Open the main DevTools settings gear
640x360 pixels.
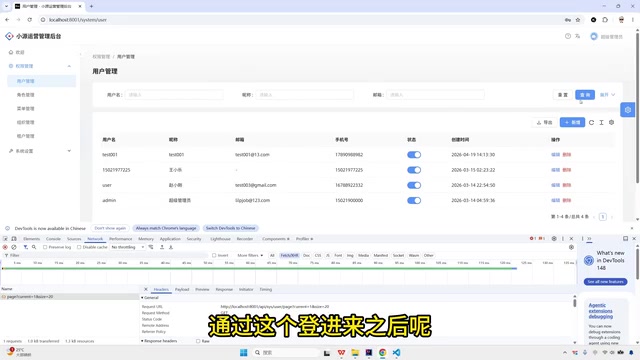coord(554,239)
